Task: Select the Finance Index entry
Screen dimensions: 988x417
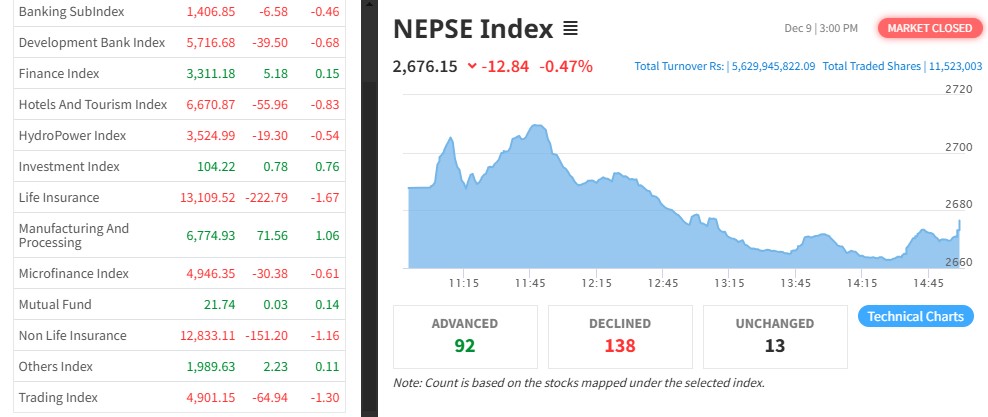Action: (59, 73)
